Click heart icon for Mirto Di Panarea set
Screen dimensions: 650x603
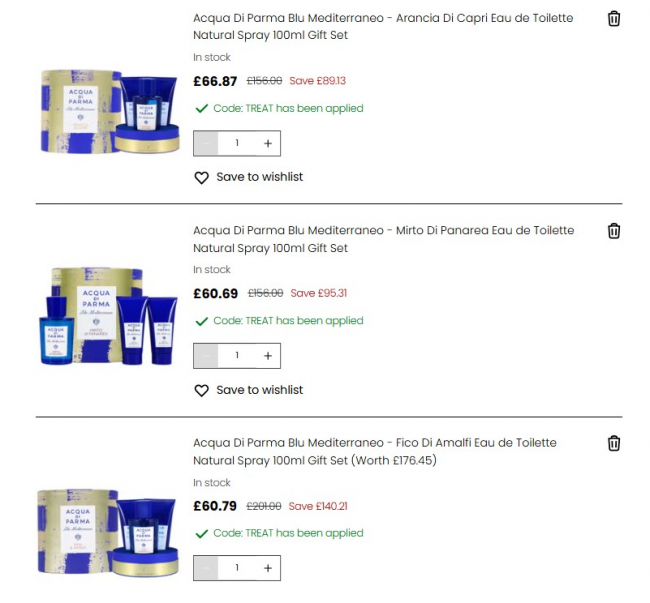point(201,390)
